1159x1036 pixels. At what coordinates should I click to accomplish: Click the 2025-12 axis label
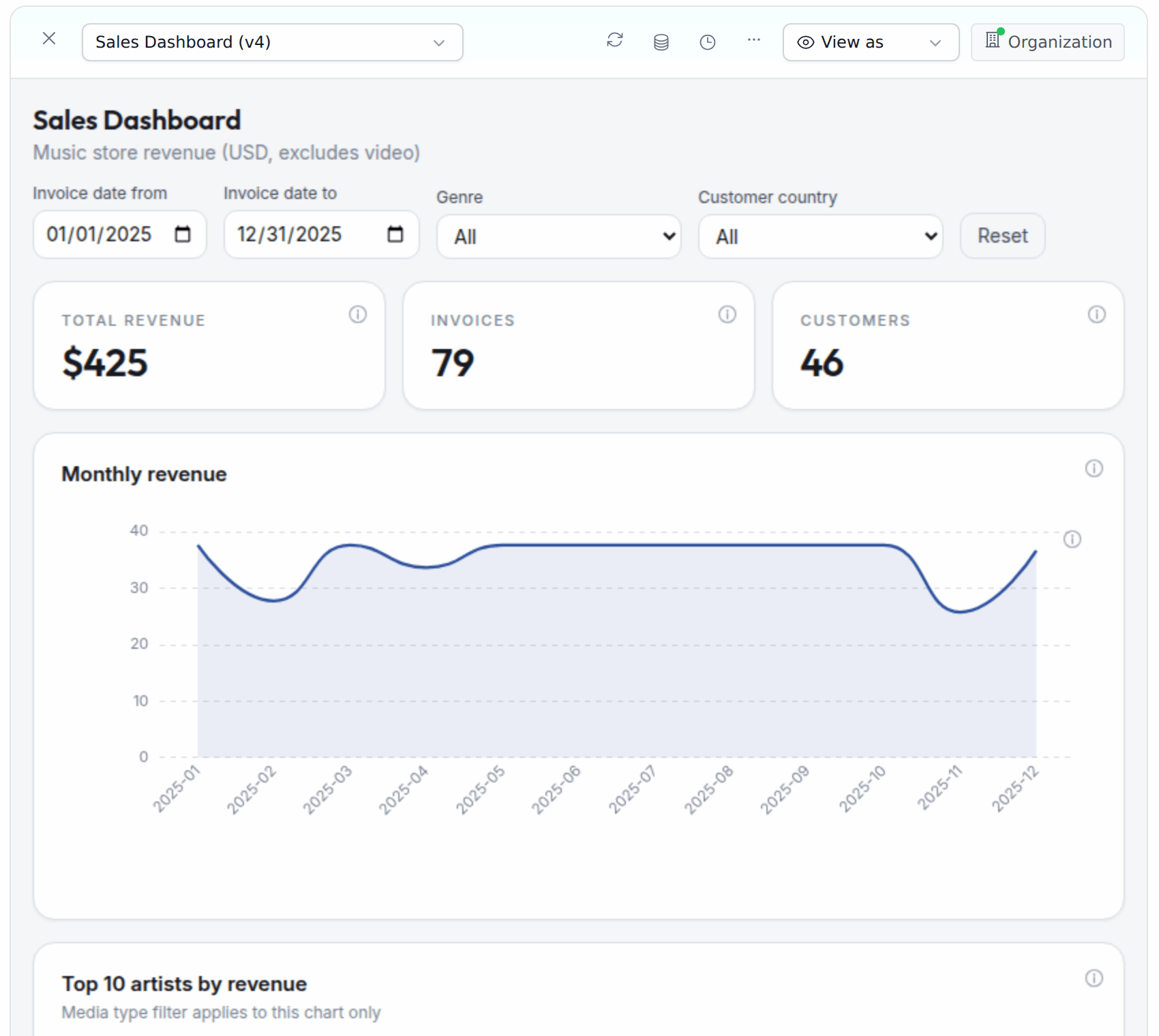click(x=1015, y=789)
